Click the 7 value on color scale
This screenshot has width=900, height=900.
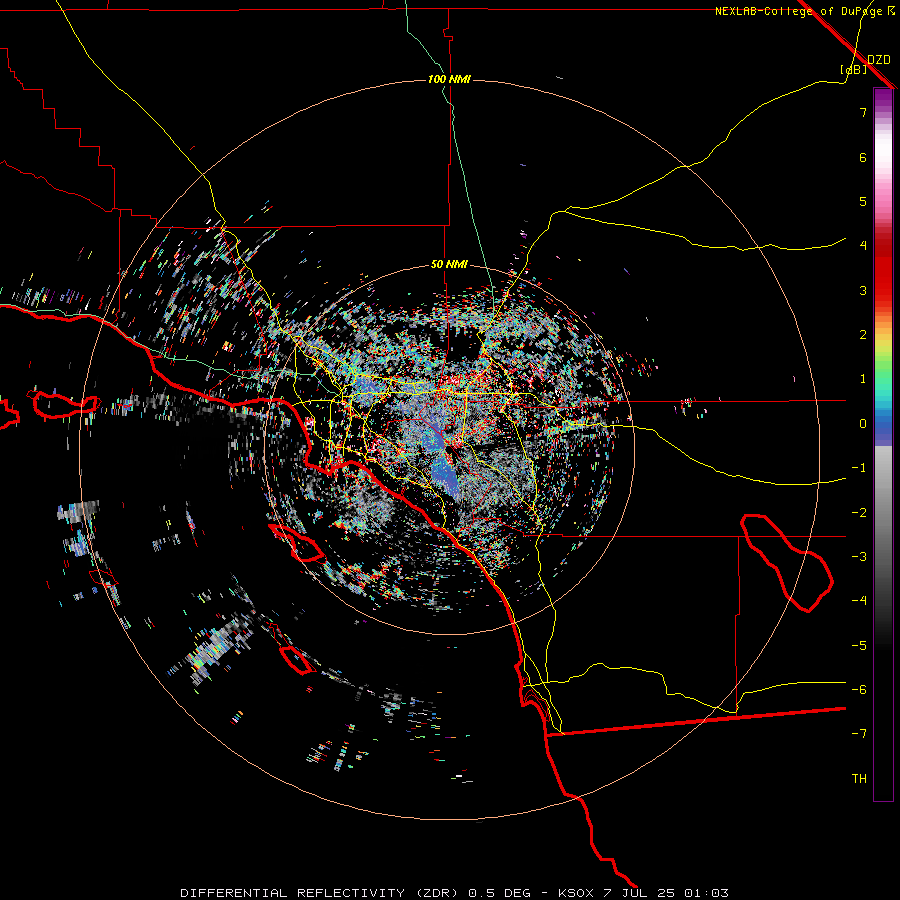coord(863,112)
